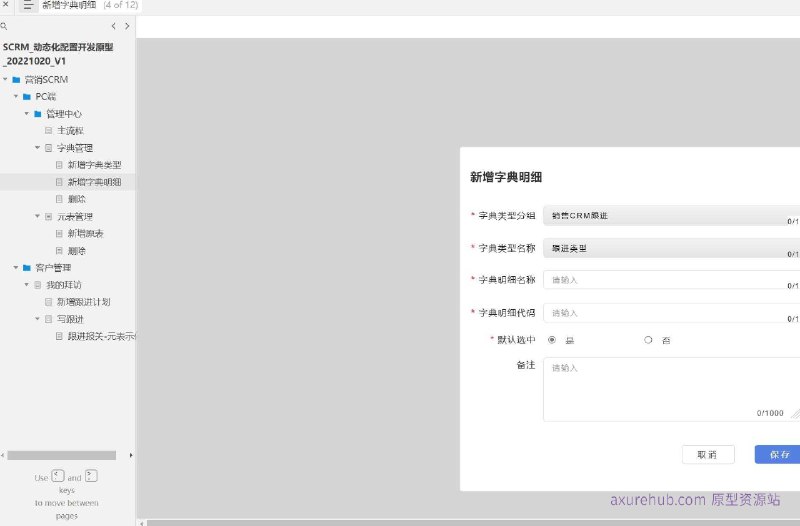Collapse the 元表管理 page group arrow
This screenshot has width=800, height=526.
pyautogui.click(x=37, y=216)
